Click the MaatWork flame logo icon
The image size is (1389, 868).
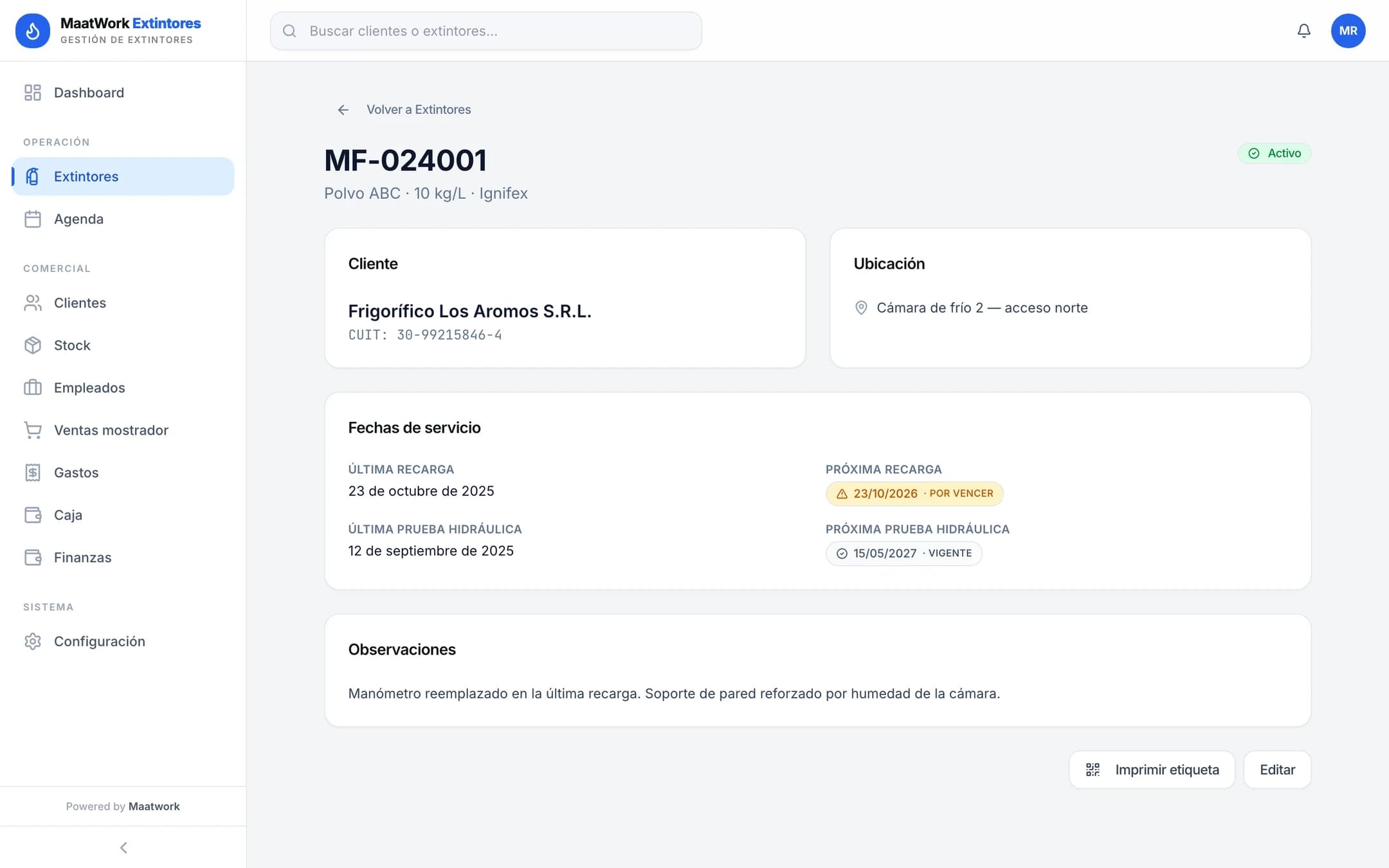[x=33, y=30]
